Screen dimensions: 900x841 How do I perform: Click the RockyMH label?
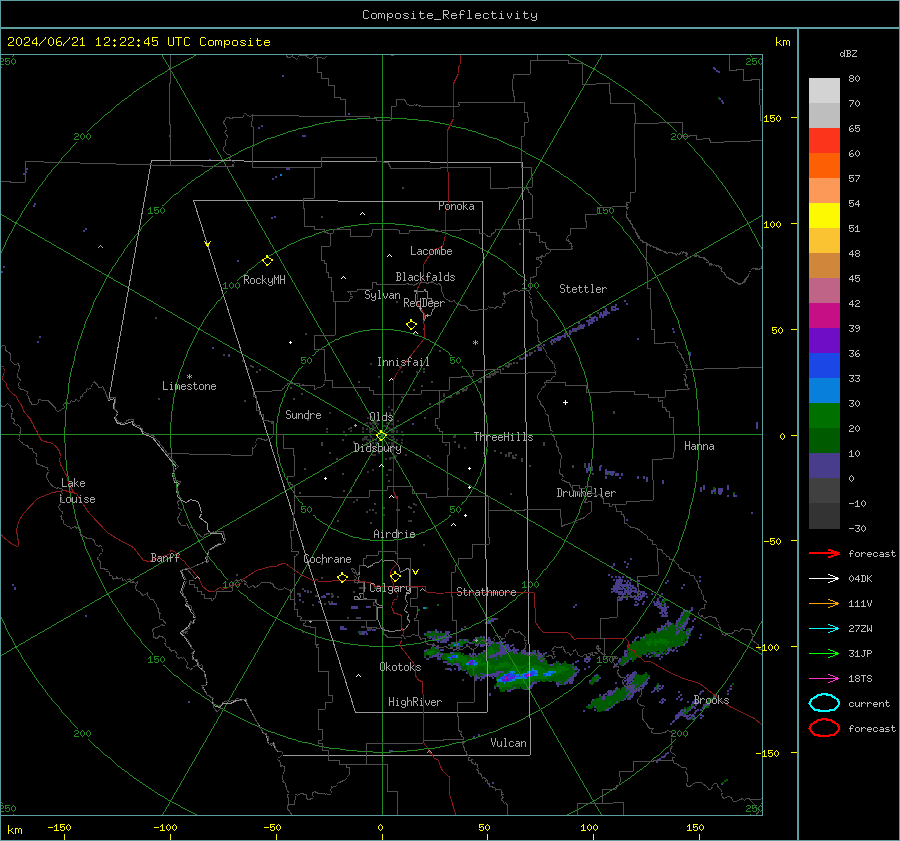tap(264, 280)
